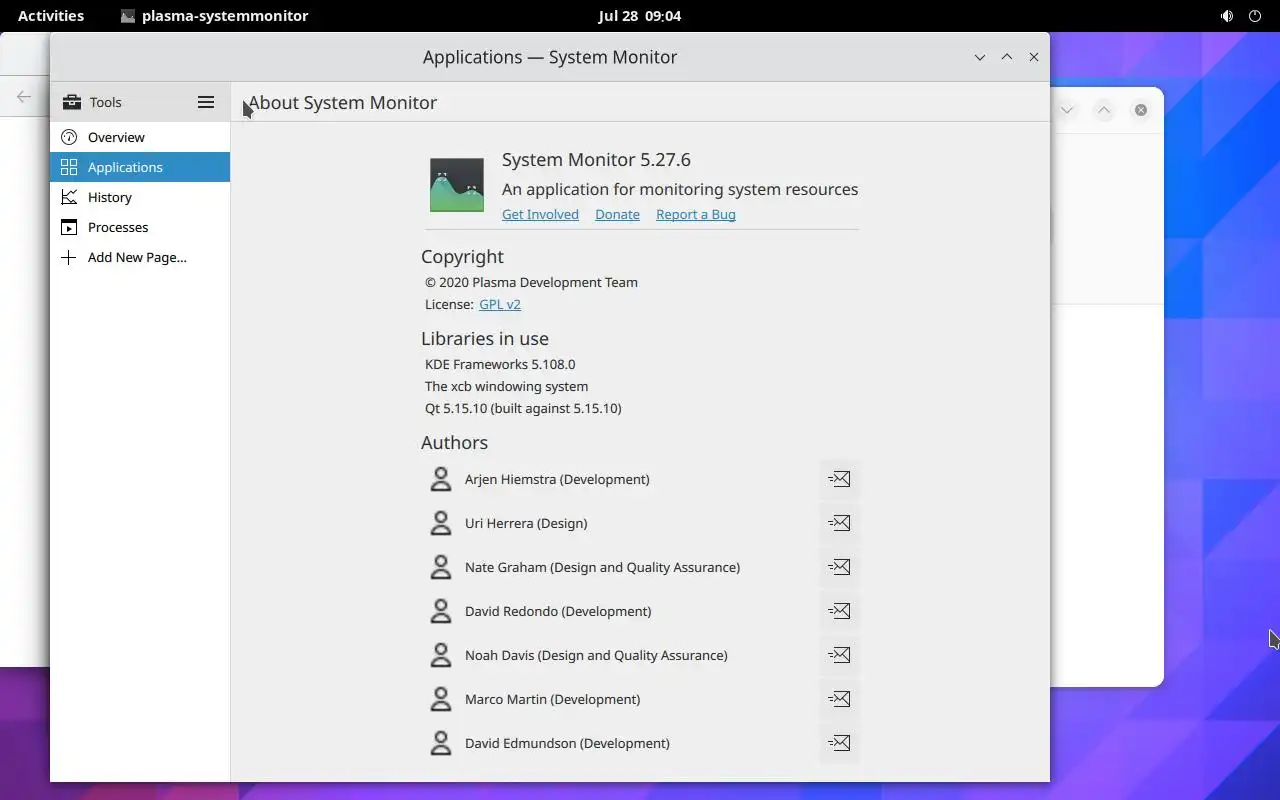This screenshot has width=1280, height=800.
Task: Click the up chevron in background window
Action: 1104,110
